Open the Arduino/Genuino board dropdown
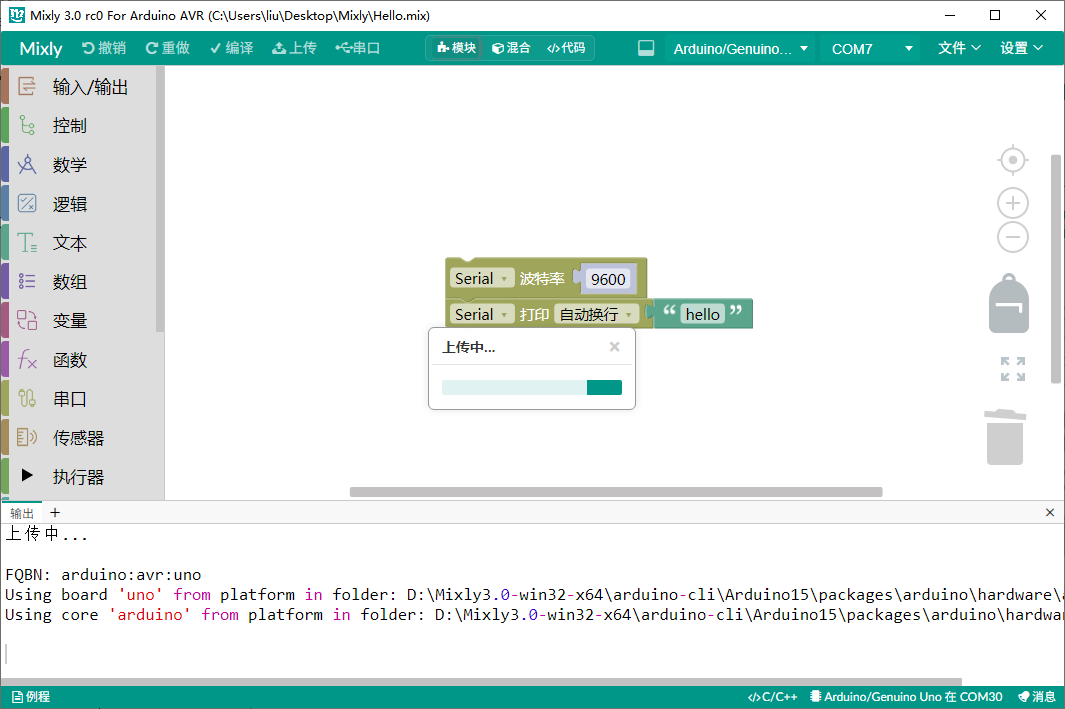Image resolution: width=1065 pixels, height=709 pixels. point(740,49)
